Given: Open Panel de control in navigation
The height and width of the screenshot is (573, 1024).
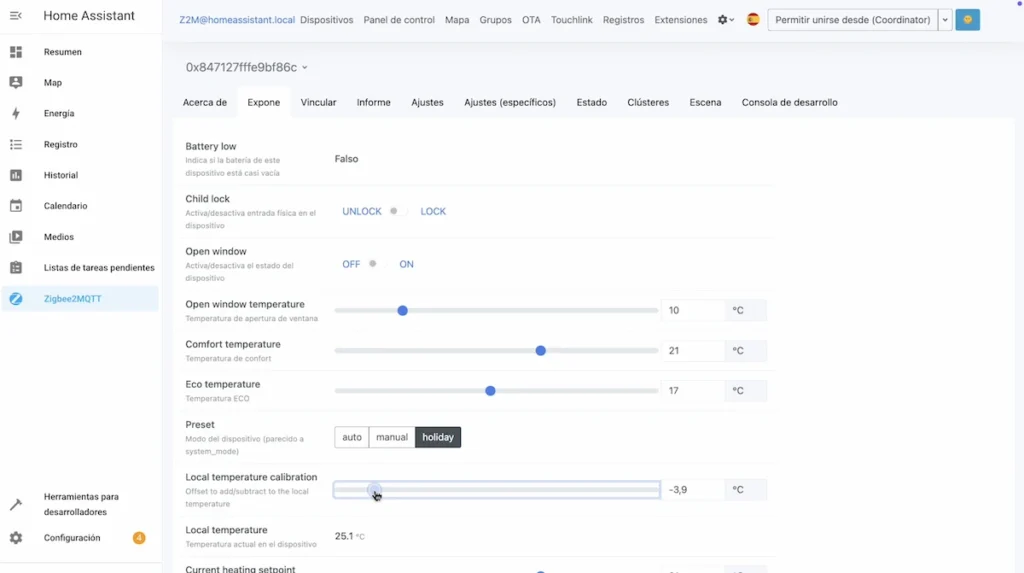Looking at the screenshot, I should (399, 20).
